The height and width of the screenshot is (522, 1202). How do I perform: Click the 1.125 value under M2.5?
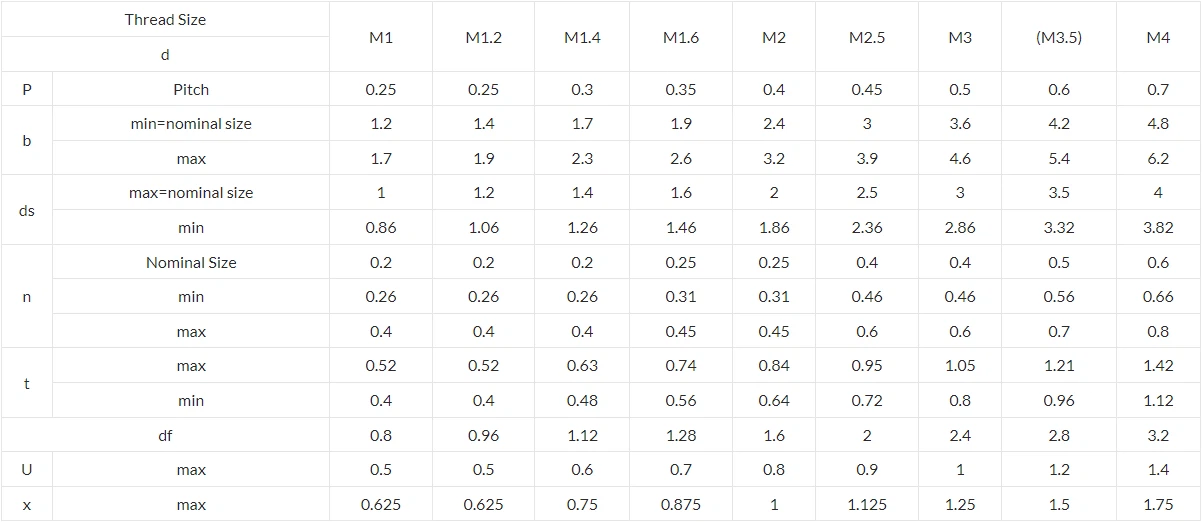coord(867,505)
